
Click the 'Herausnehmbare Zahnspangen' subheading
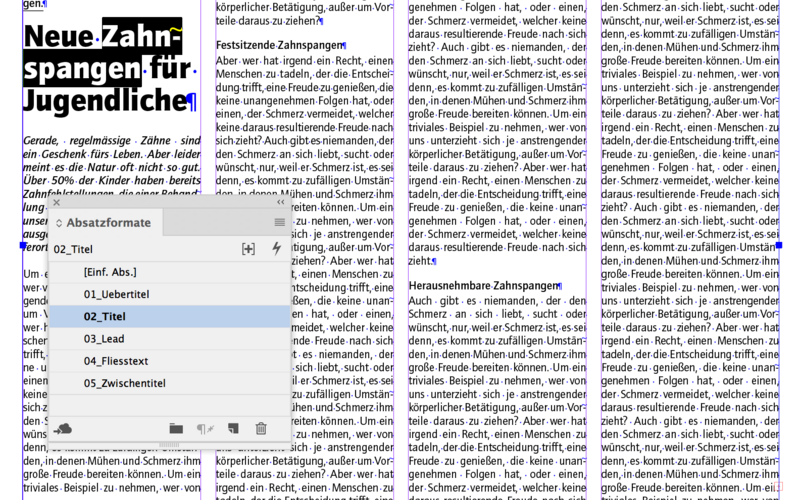[483, 286]
